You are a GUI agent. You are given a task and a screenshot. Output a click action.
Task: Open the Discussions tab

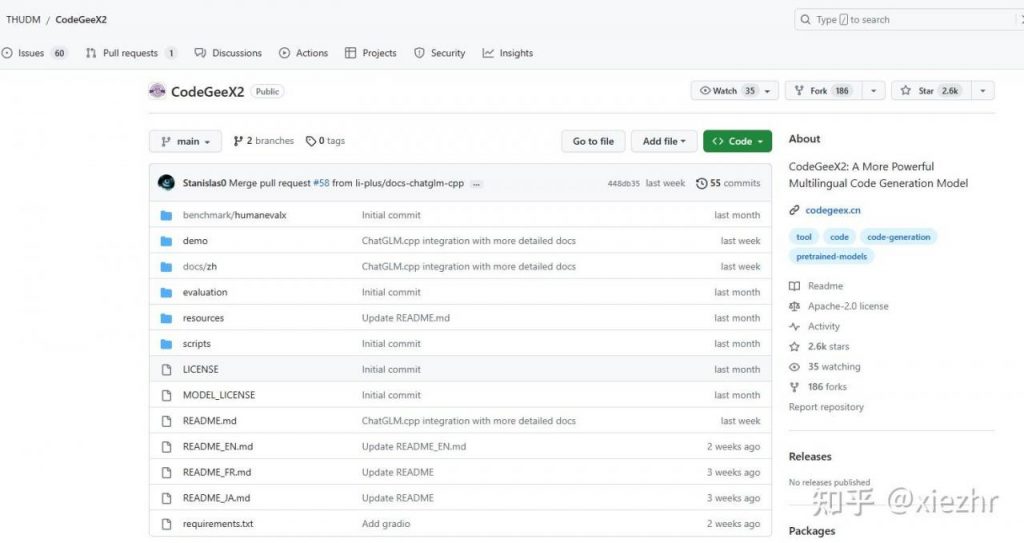228,53
